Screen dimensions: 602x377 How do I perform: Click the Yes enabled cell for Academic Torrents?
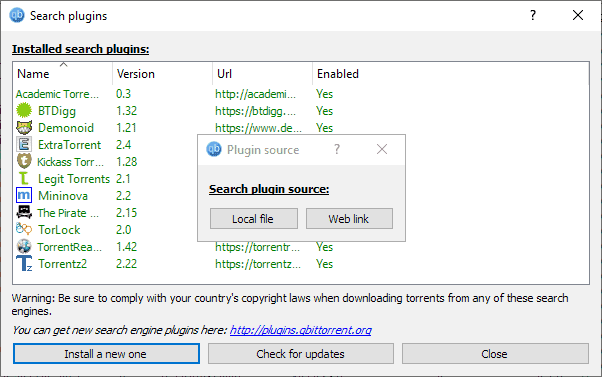(x=324, y=94)
